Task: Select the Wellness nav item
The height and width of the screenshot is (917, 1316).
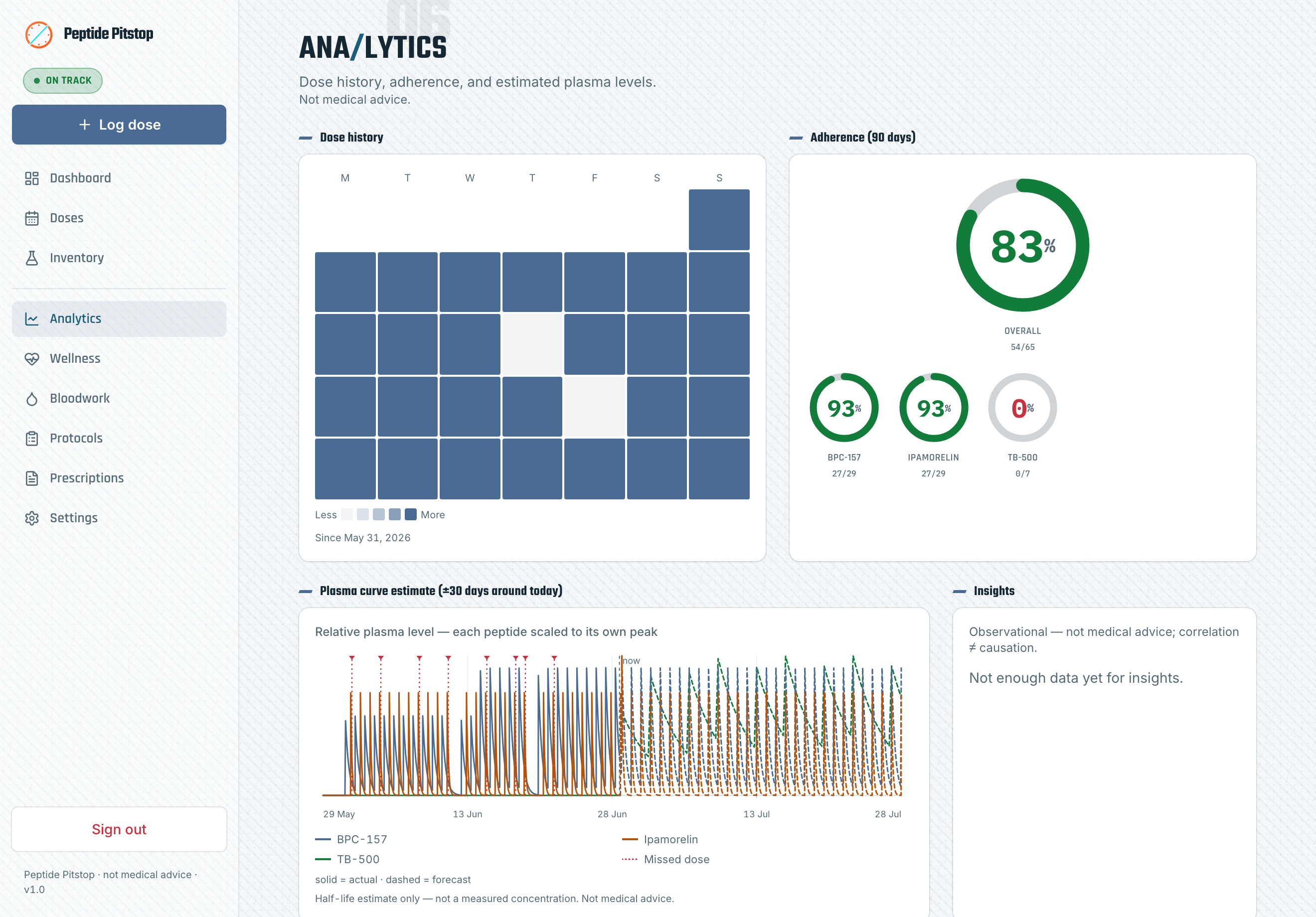Action: (119, 359)
